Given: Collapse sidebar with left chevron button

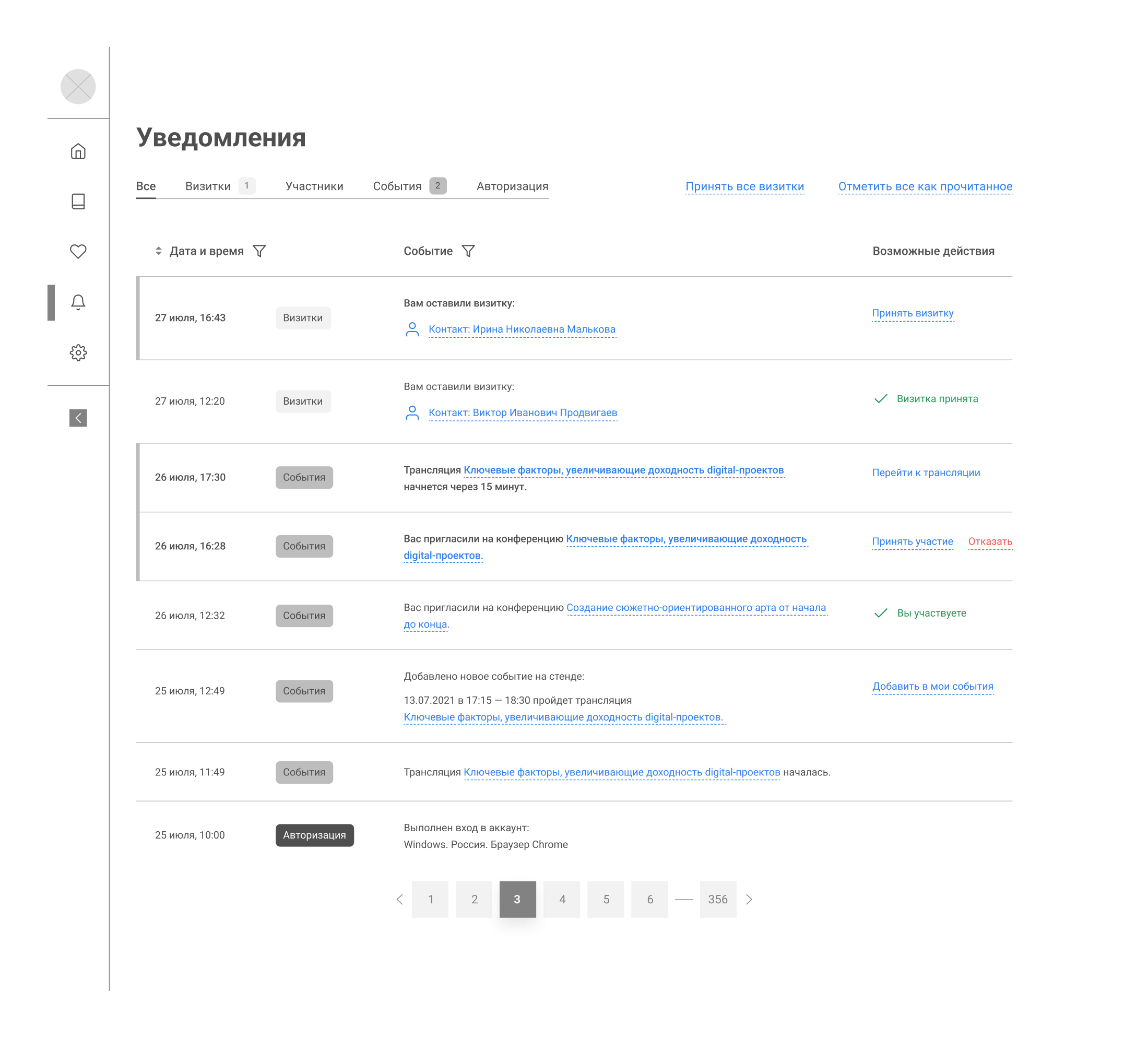Looking at the screenshot, I should point(78,418).
